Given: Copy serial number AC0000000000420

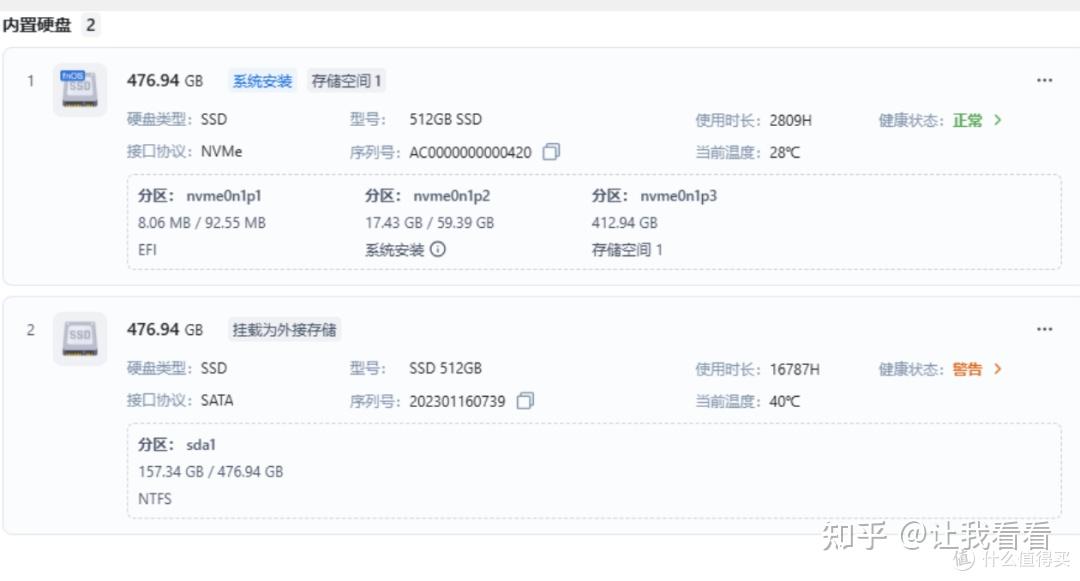Looking at the screenshot, I should point(551,151).
